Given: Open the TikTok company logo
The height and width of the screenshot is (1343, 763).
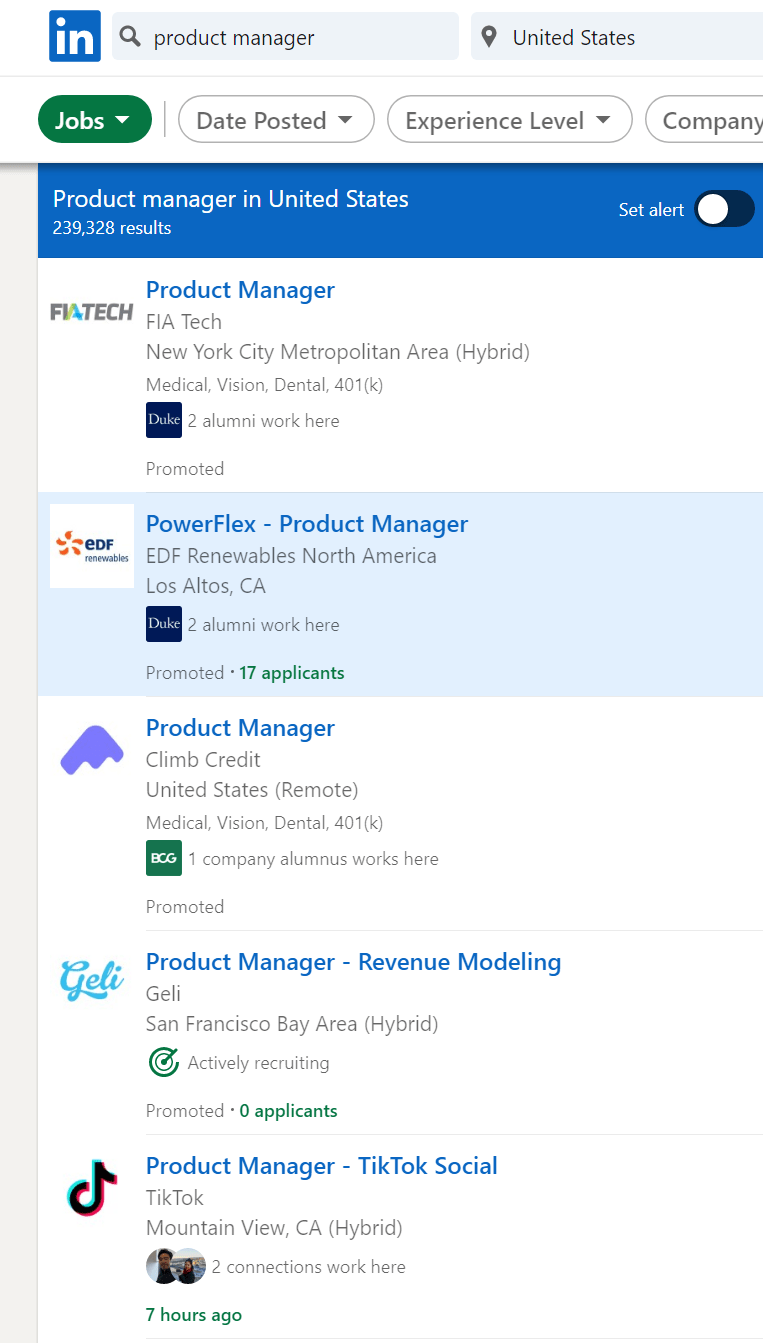Looking at the screenshot, I should (x=92, y=1188).
